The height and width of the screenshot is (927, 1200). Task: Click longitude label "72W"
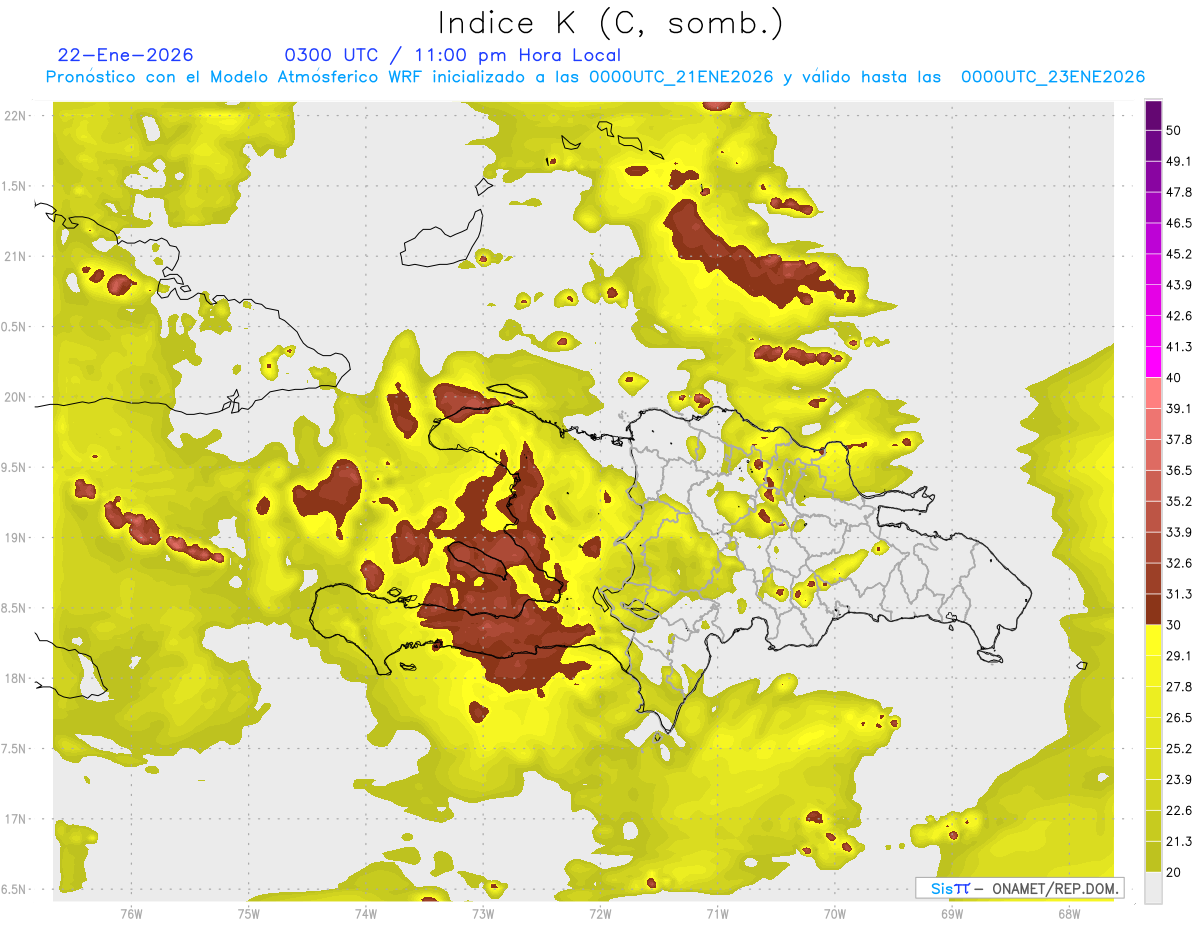(600, 912)
